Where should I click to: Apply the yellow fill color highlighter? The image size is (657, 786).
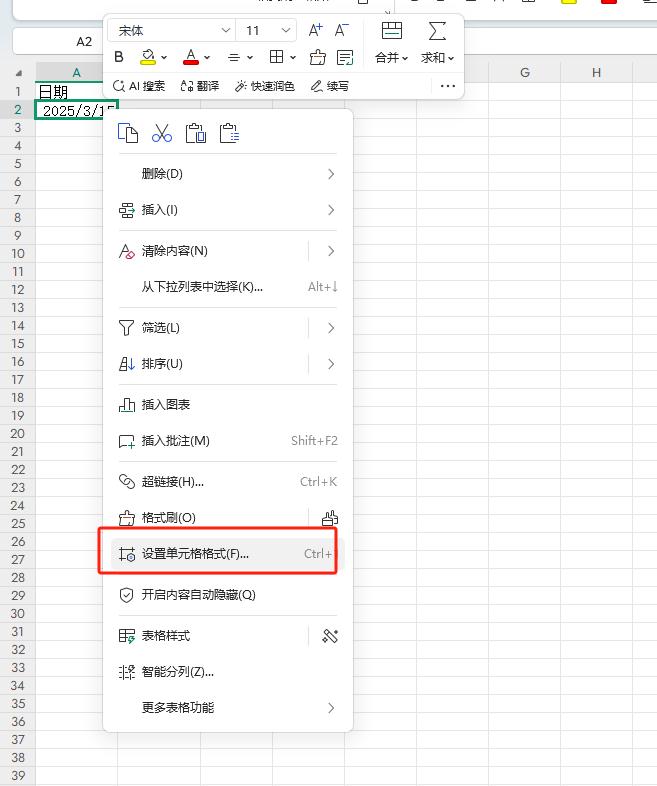(147, 57)
